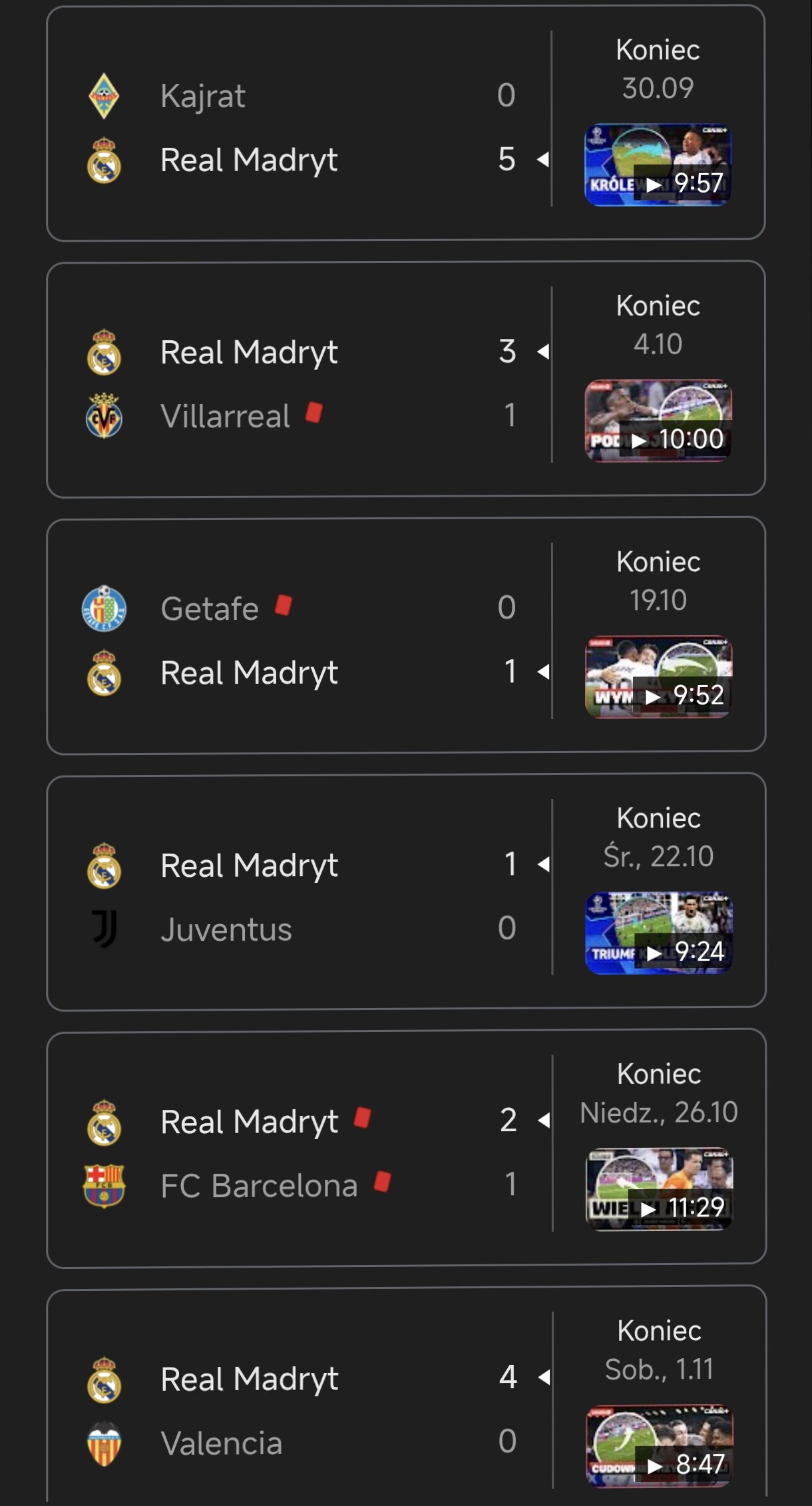Play the 8:47 Valencia highlights video
The image size is (812, 1506).
coord(659,1445)
